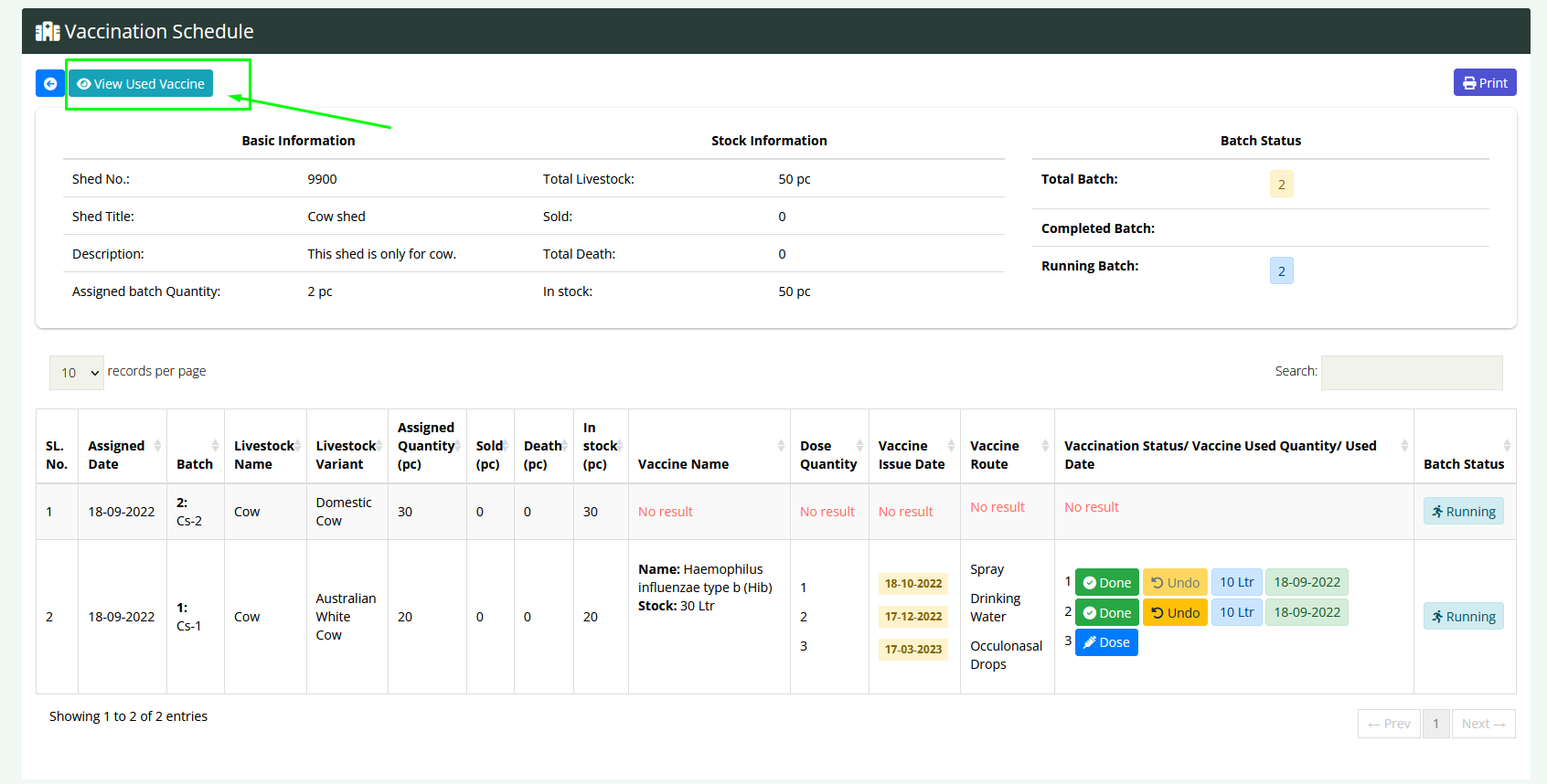Image resolution: width=1547 pixels, height=784 pixels.
Task: Select page 1 in pagination
Action: [x=1435, y=724]
